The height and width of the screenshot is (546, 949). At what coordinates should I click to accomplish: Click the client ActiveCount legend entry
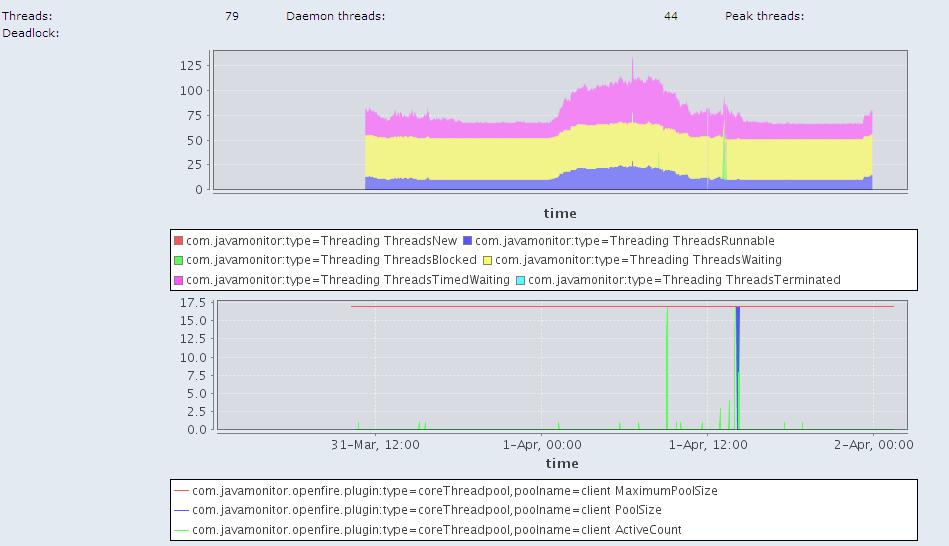tap(436, 530)
